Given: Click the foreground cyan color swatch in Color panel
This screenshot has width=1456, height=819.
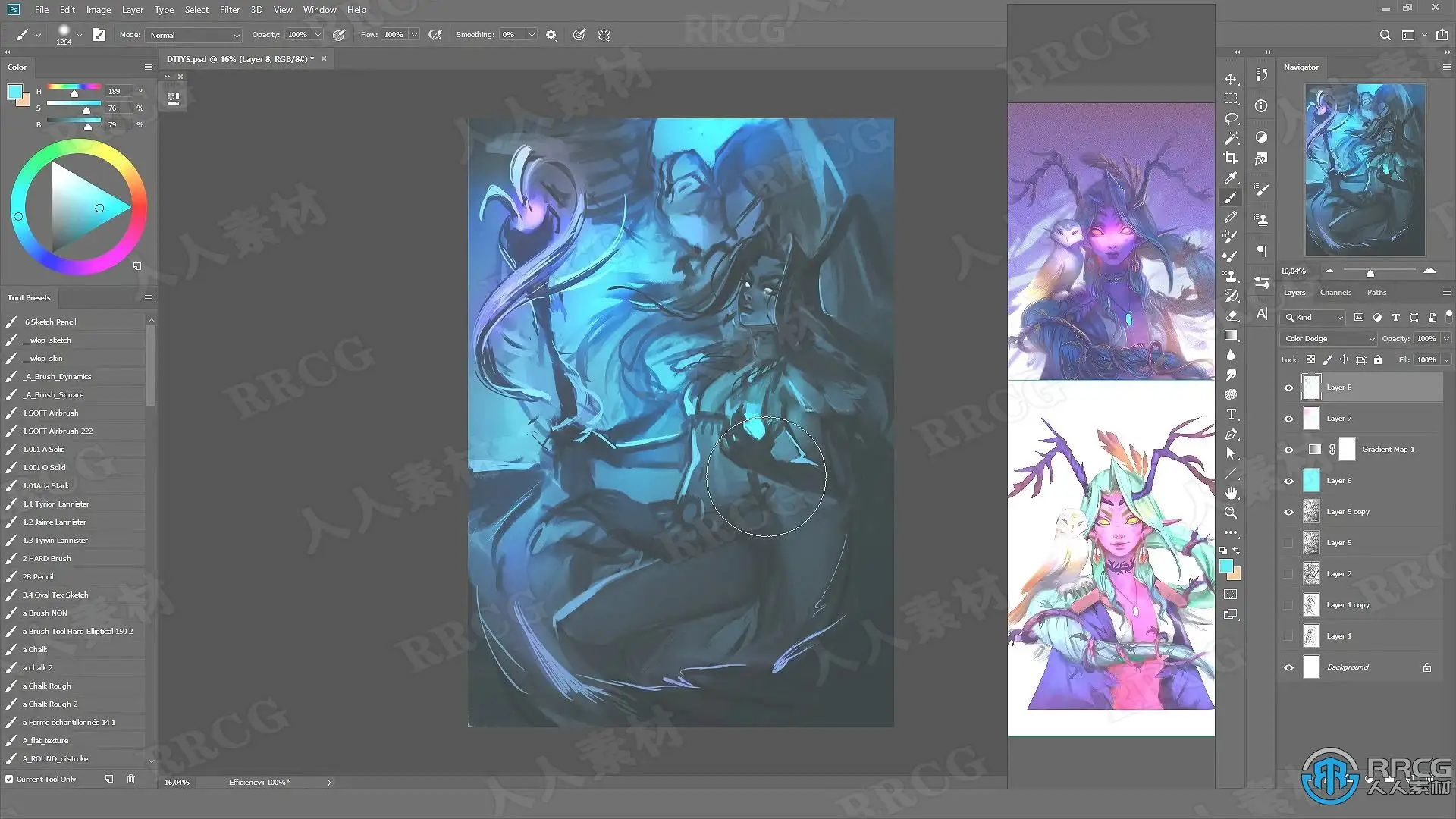Looking at the screenshot, I should pos(14,92).
